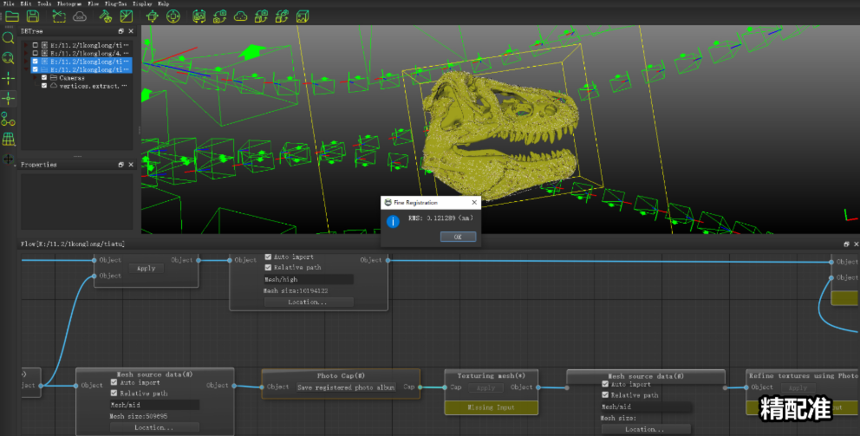
Task: Open the Edit menu
Action: (x=26, y=3)
